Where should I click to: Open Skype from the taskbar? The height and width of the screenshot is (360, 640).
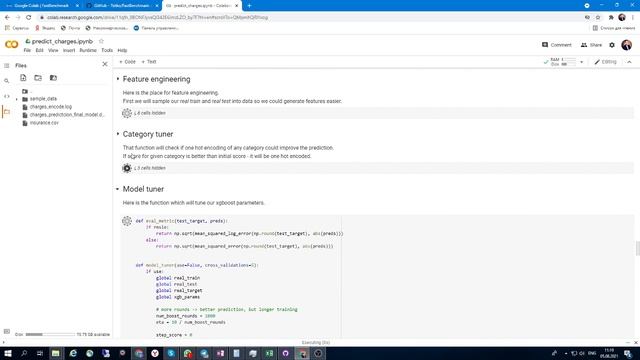171,353
